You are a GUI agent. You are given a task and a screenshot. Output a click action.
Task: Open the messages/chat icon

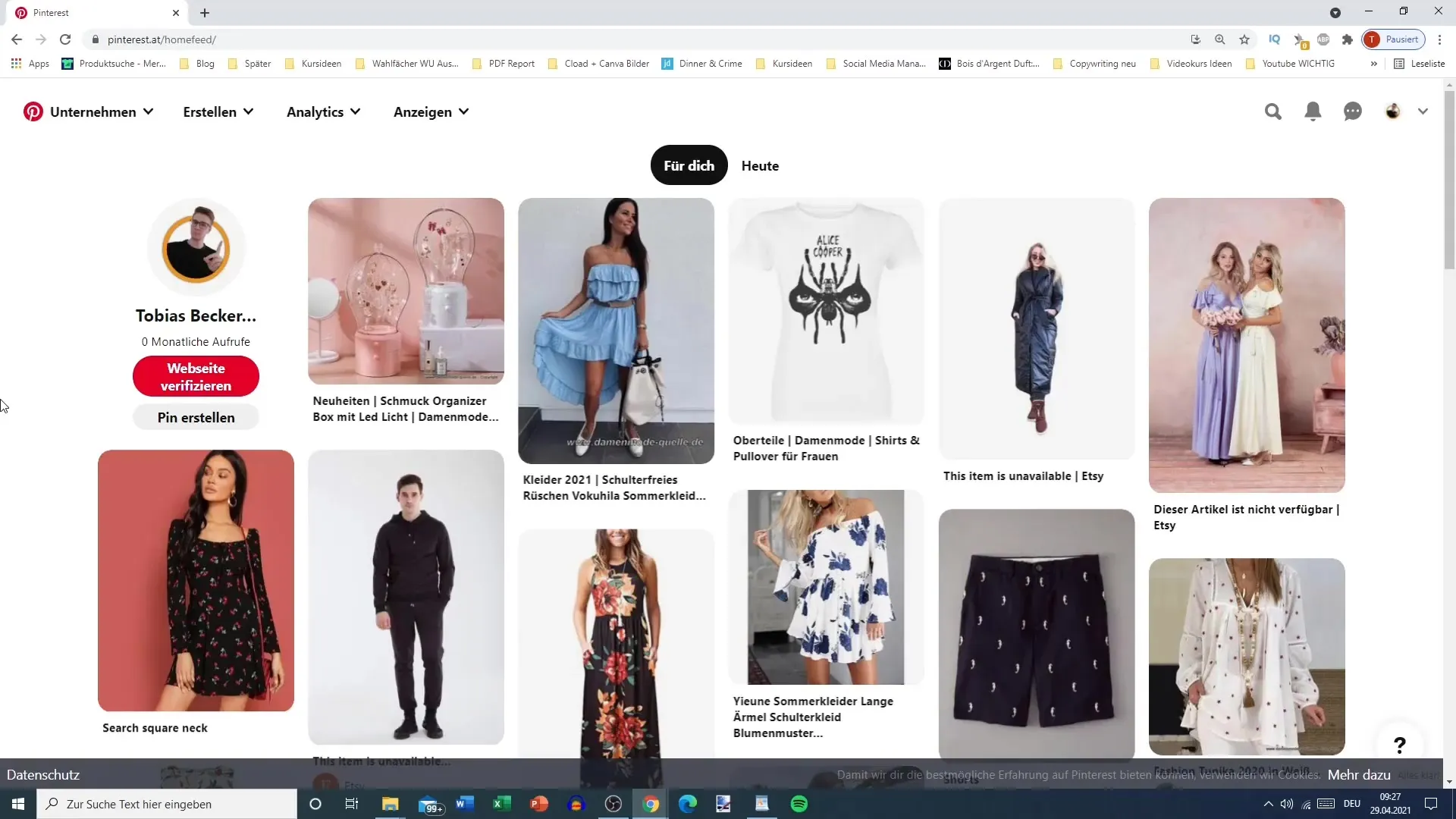[x=1353, y=111]
